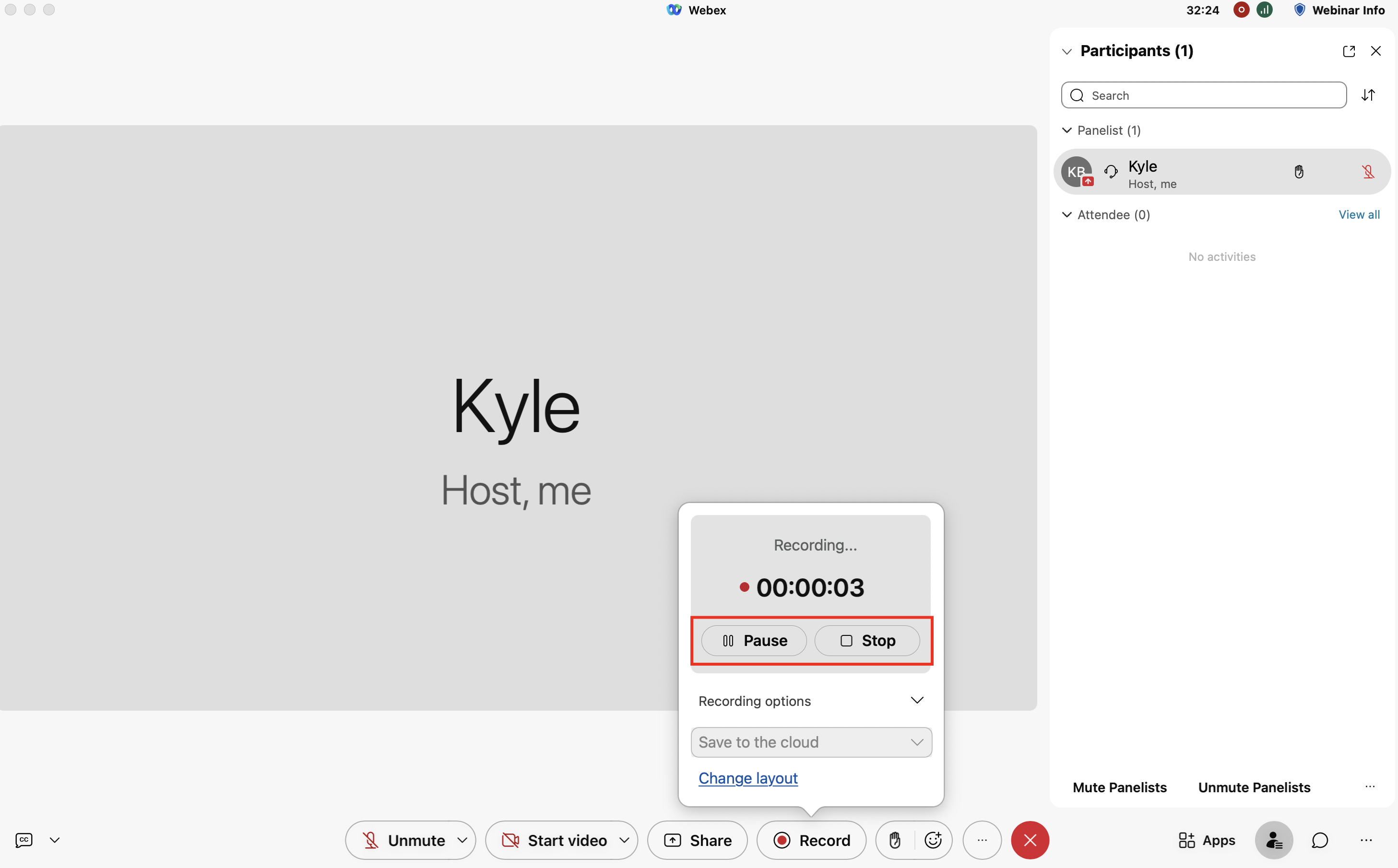Click the sort participants icon
The height and width of the screenshot is (868, 1398).
1368,95
